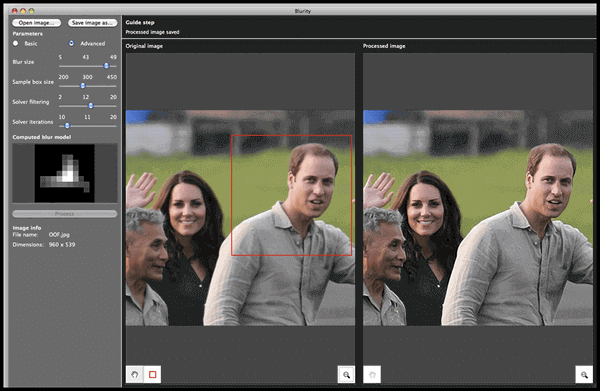This screenshot has height=391, width=600.
Task: Click the 'Guide step' heading
Action: click(140, 23)
